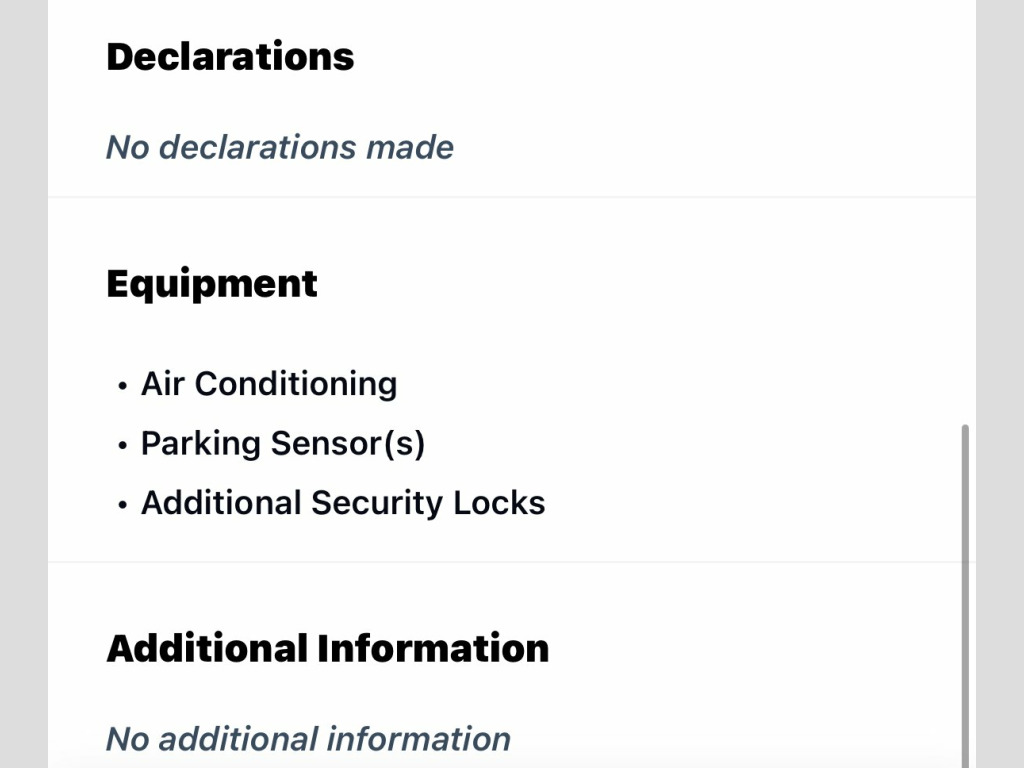This screenshot has height=768, width=1024.
Task: Click the vertical scrollbar thumb
Action: (x=965, y=590)
